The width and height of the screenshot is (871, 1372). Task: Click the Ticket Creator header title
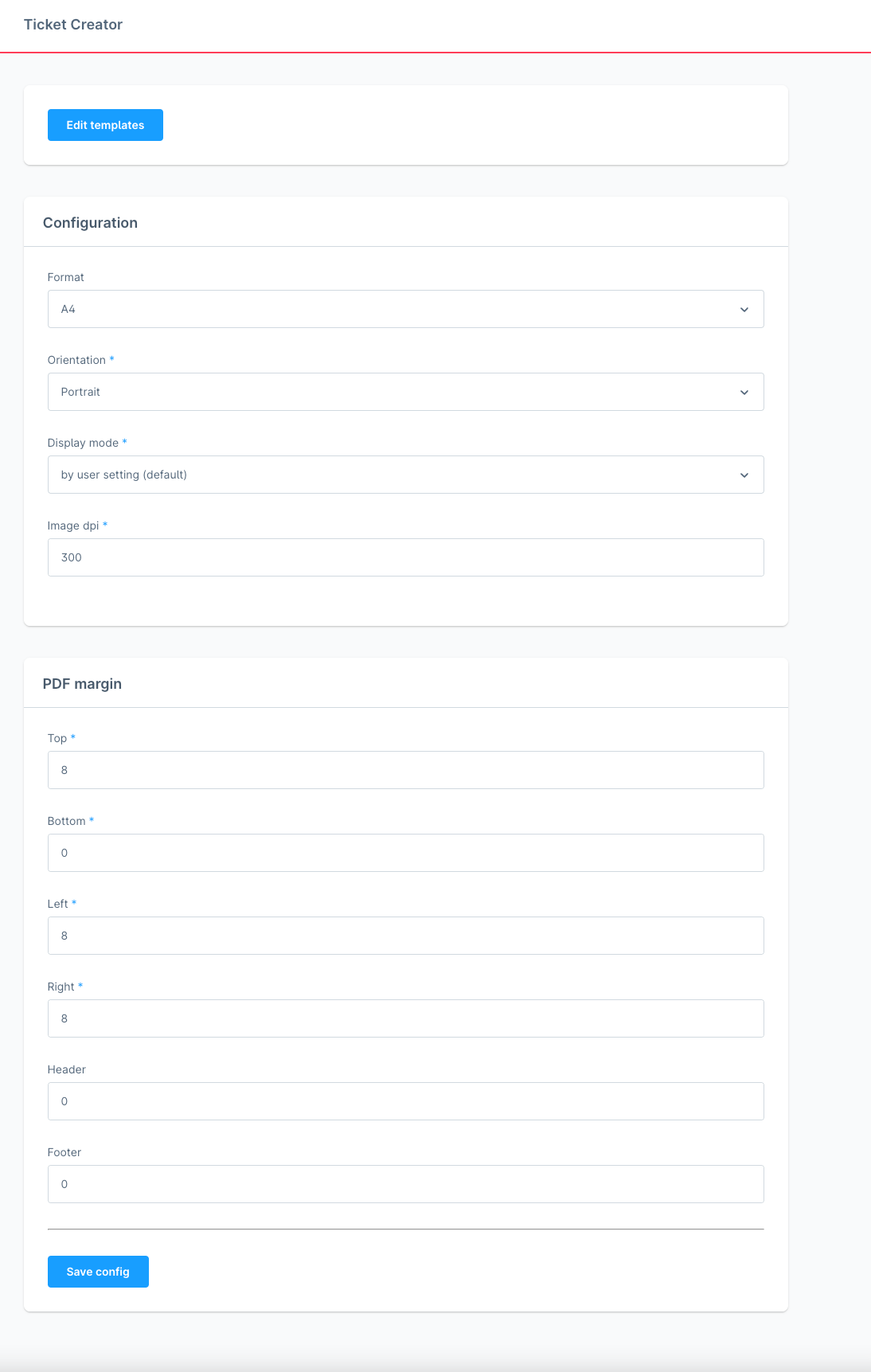point(72,25)
